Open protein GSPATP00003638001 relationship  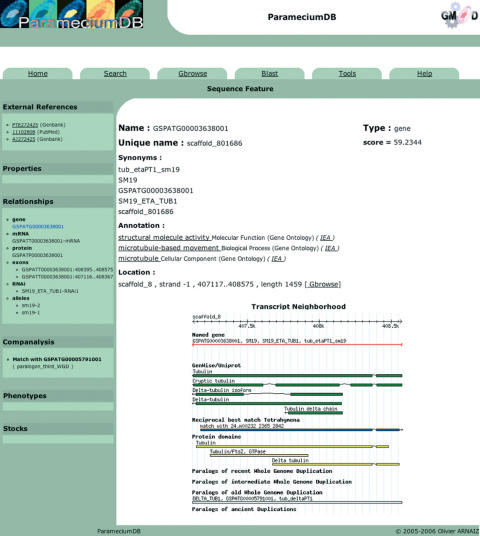pyautogui.click(x=37, y=255)
